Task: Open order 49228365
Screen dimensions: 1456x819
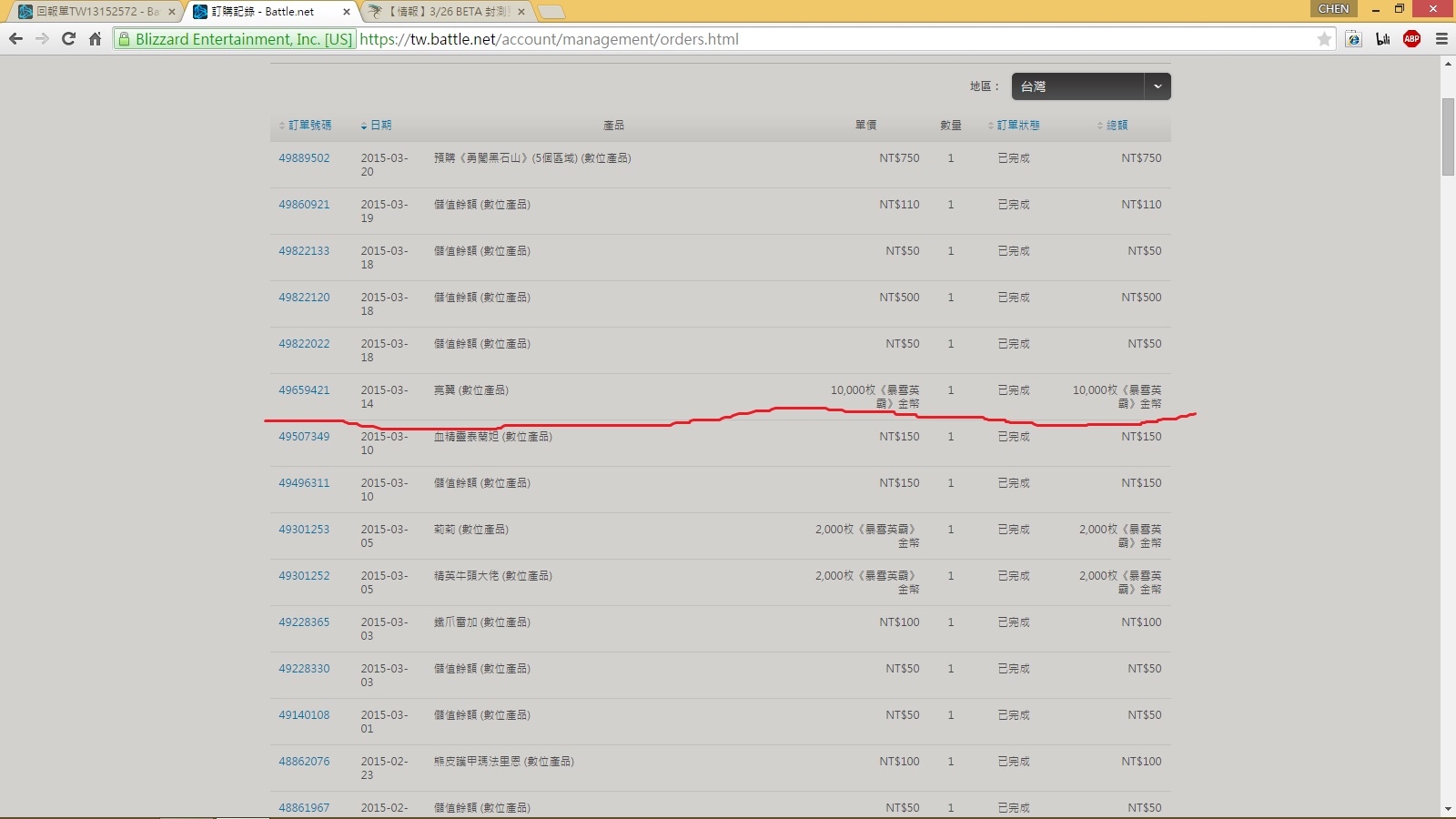Action: pyautogui.click(x=304, y=622)
